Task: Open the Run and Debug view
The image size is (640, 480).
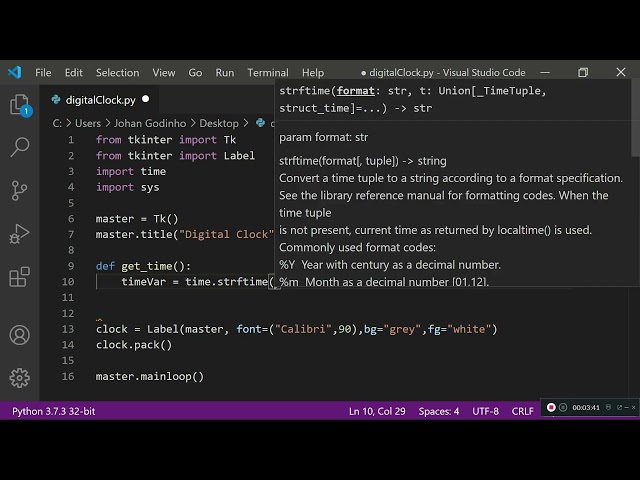Action: click(20, 234)
